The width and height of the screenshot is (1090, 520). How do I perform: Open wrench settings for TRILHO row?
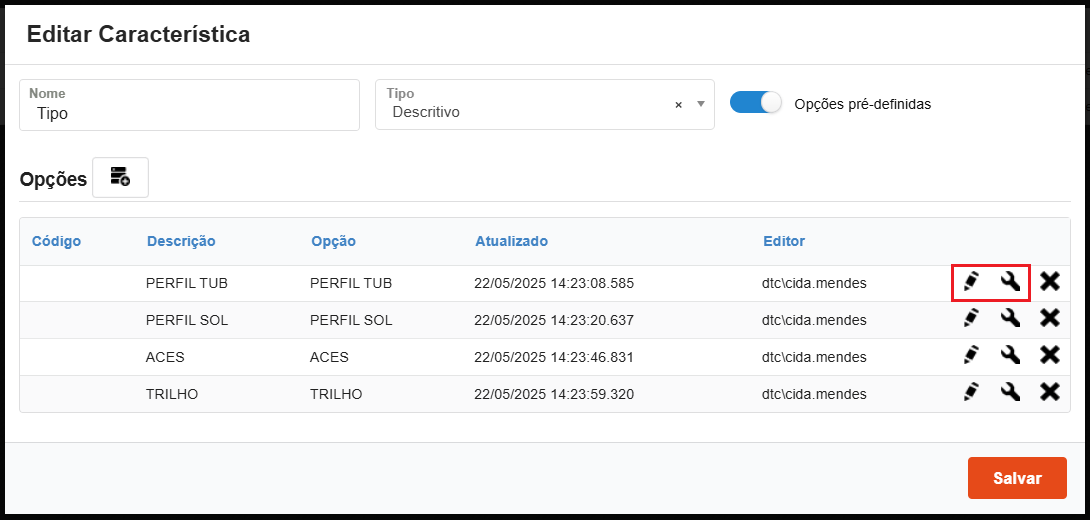coord(1010,393)
